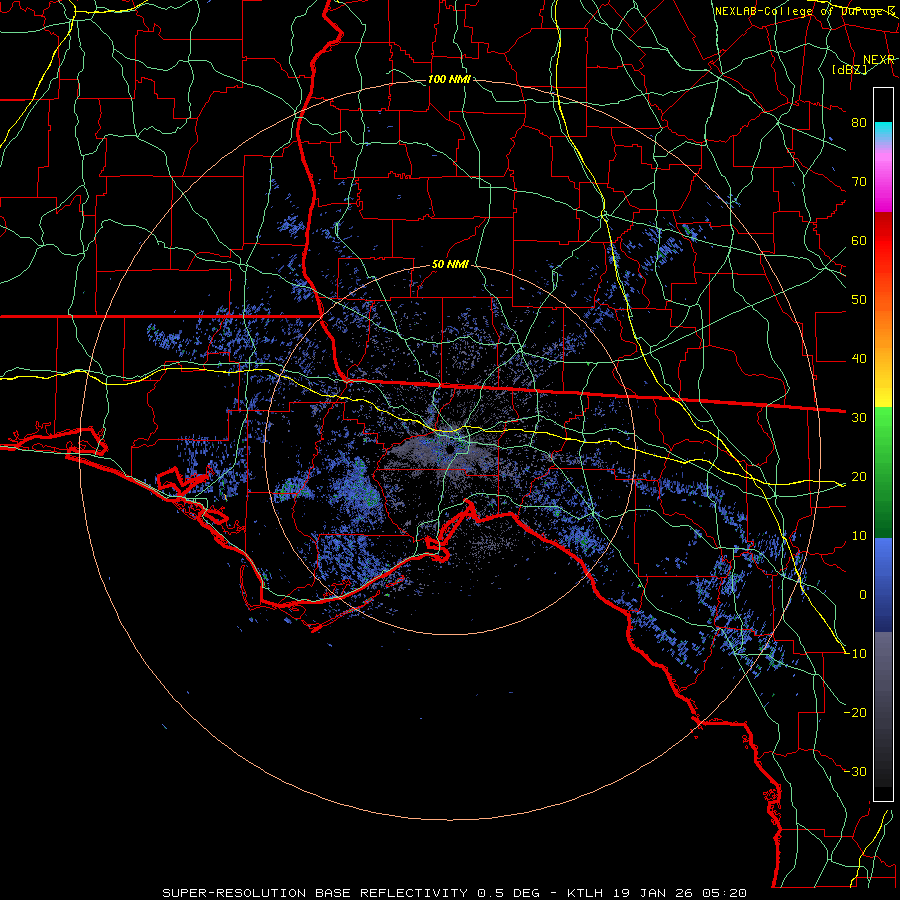Click the dBZ units label
Screen dimensions: 900x900
[849, 69]
